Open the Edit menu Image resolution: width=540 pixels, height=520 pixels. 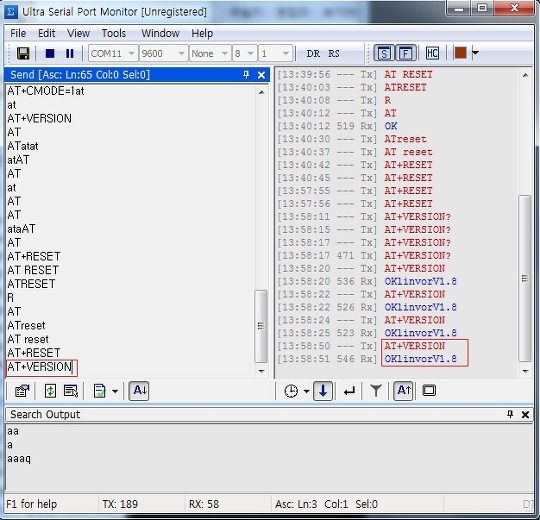point(46,33)
